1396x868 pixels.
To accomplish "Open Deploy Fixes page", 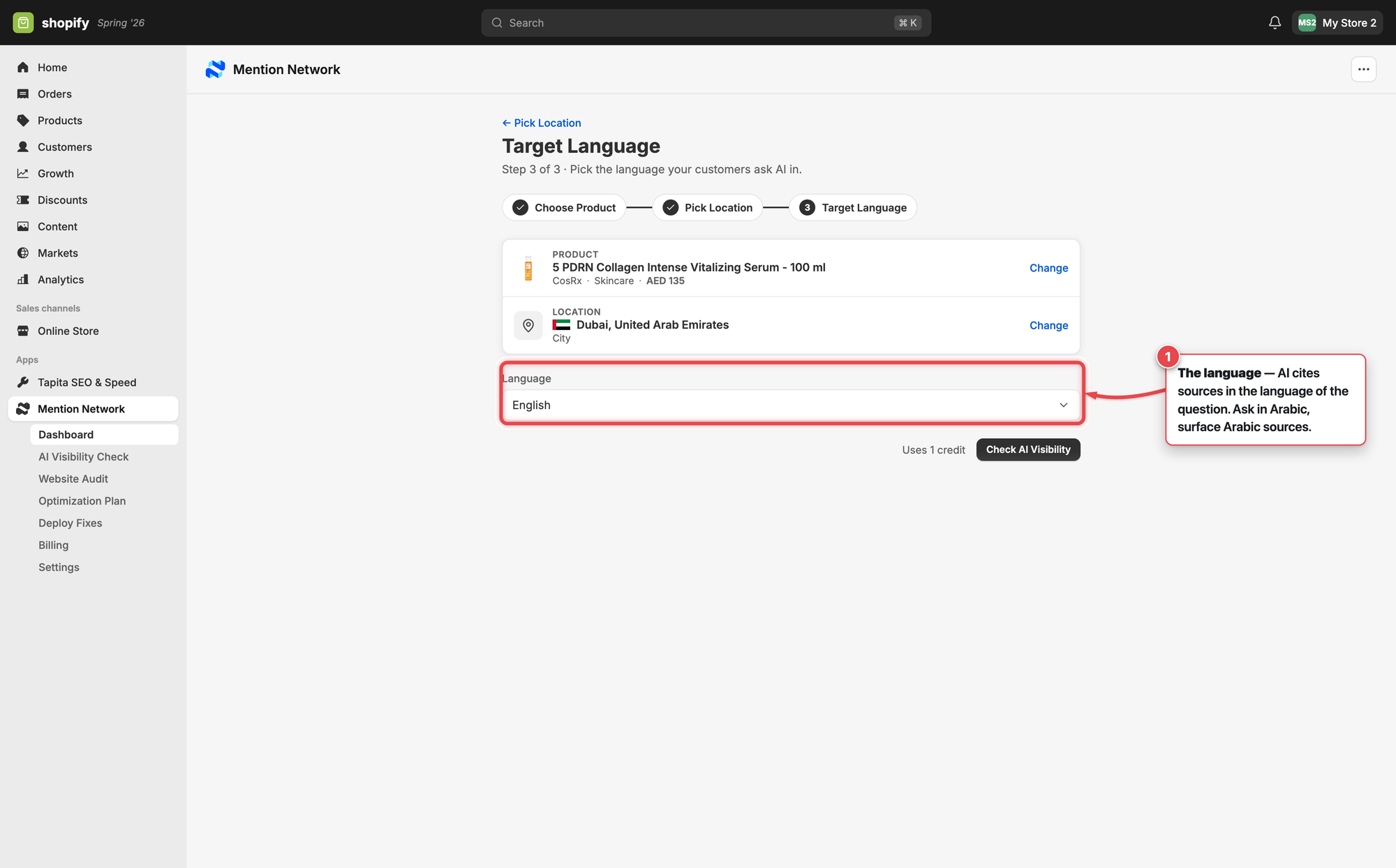I will pos(70,523).
